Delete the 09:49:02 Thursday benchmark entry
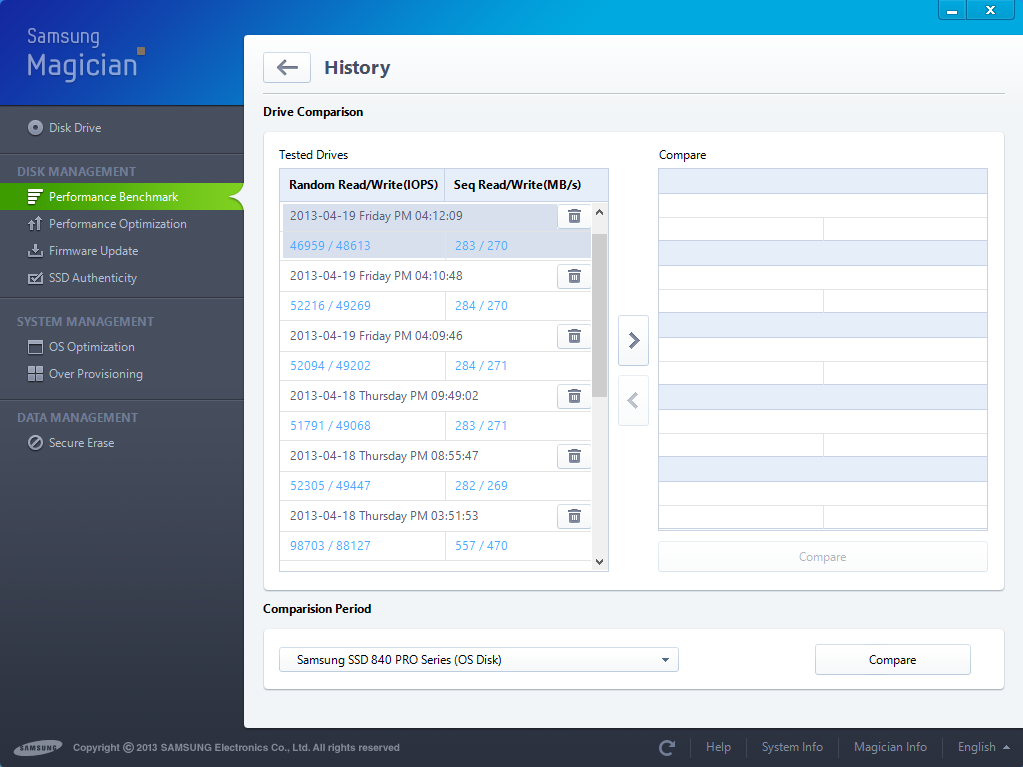 pyautogui.click(x=574, y=396)
